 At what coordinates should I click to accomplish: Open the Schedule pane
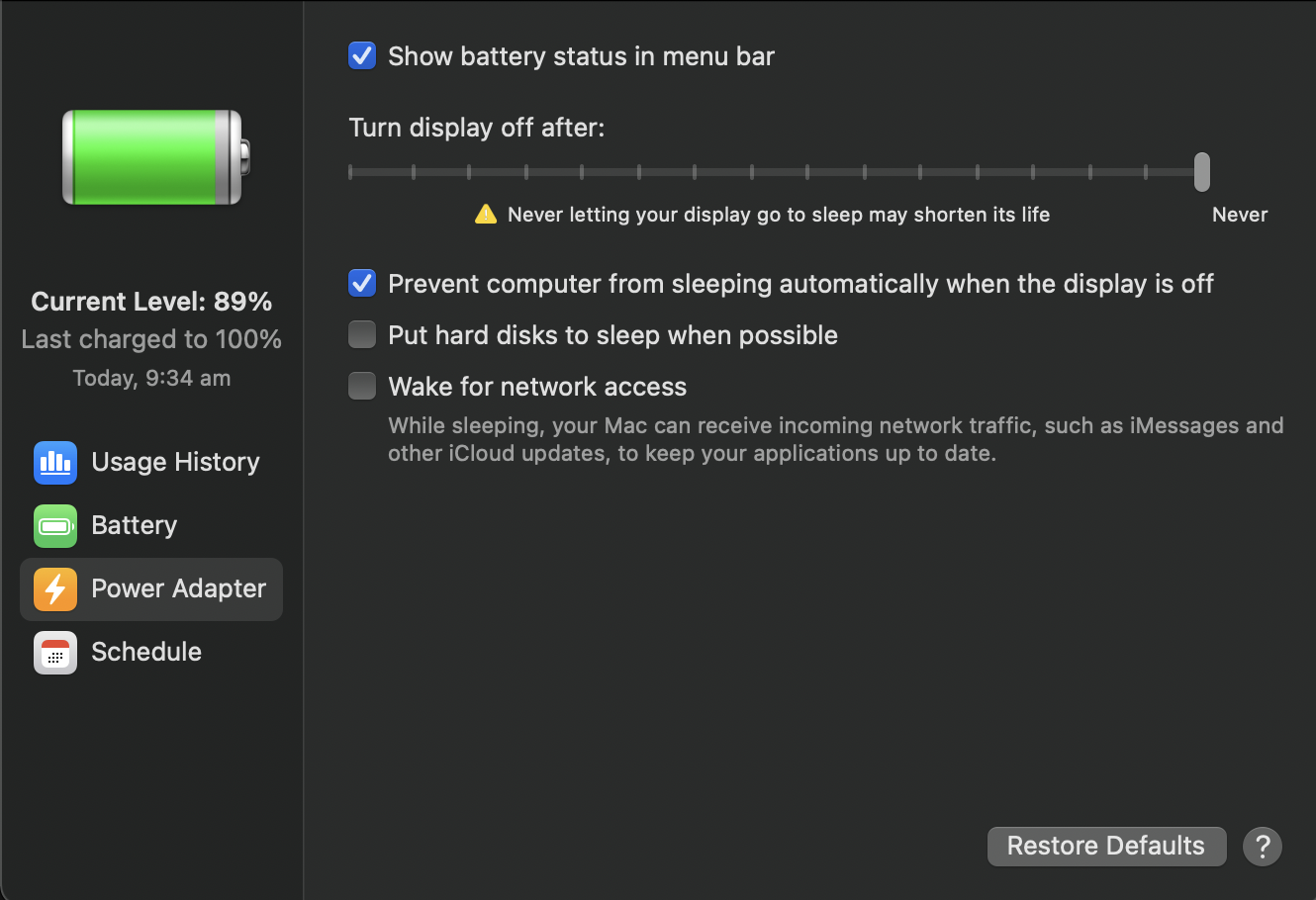[x=146, y=653]
